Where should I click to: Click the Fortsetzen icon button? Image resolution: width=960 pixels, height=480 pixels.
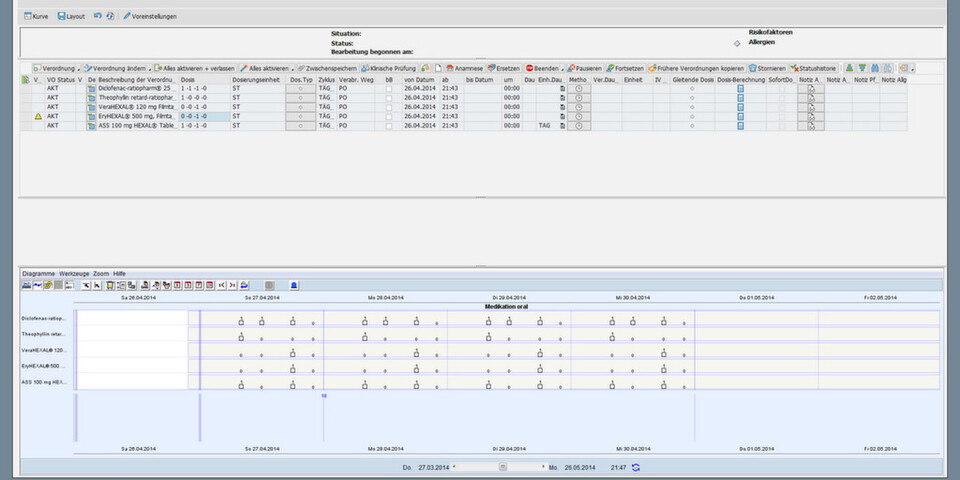610,68
